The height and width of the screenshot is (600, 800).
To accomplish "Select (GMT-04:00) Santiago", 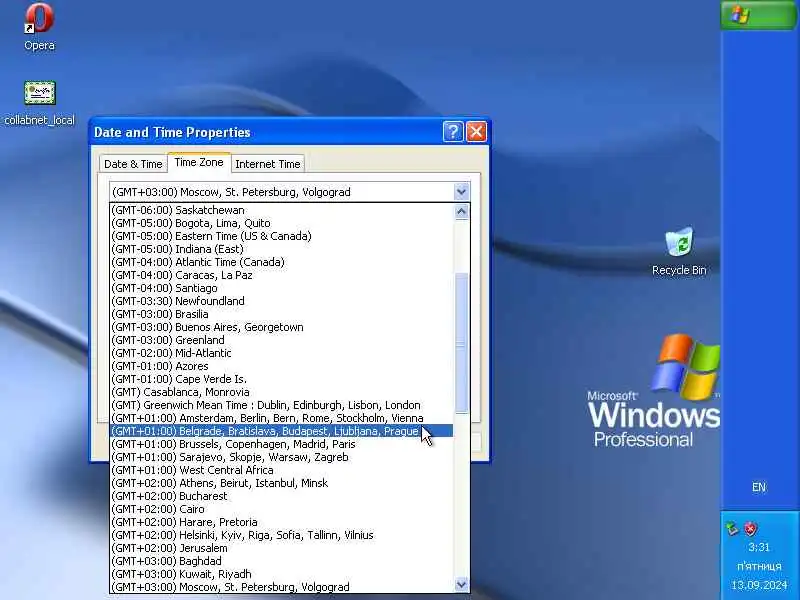I will [x=282, y=288].
